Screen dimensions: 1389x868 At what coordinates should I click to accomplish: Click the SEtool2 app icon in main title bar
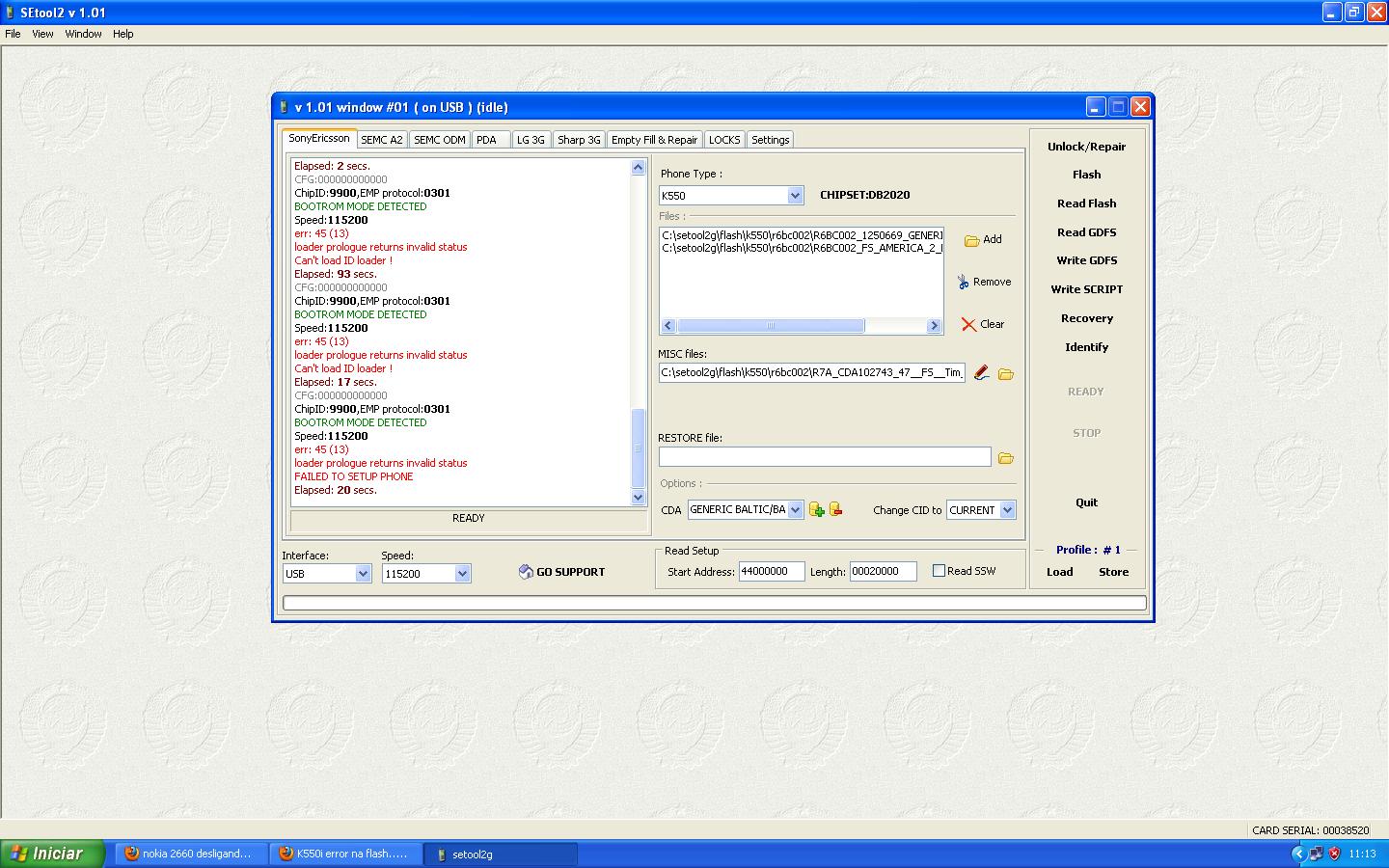pyautogui.click(x=11, y=13)
